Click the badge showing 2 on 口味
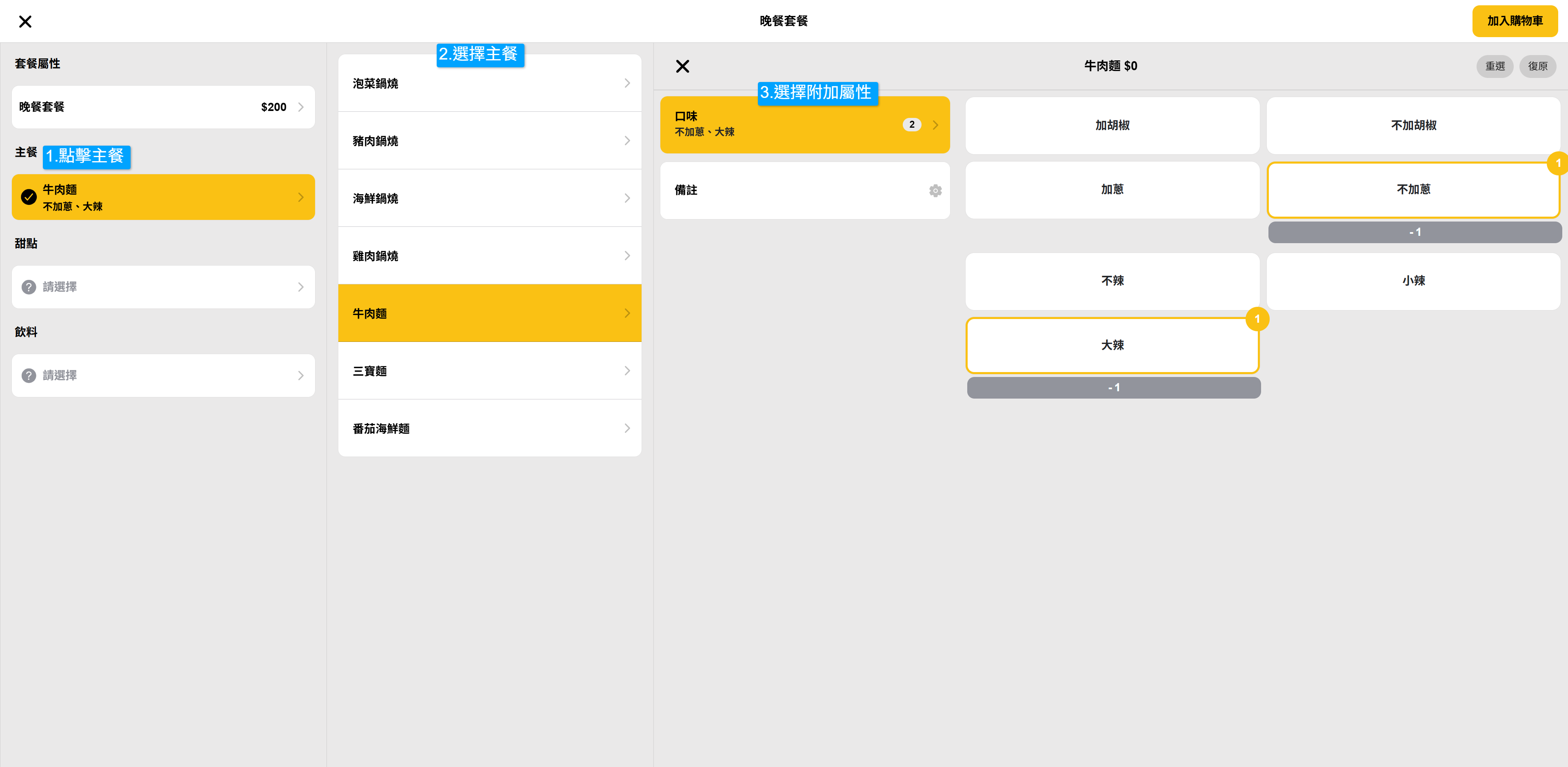The height and width of the screenshot is (767, 1568). [911, 125]
